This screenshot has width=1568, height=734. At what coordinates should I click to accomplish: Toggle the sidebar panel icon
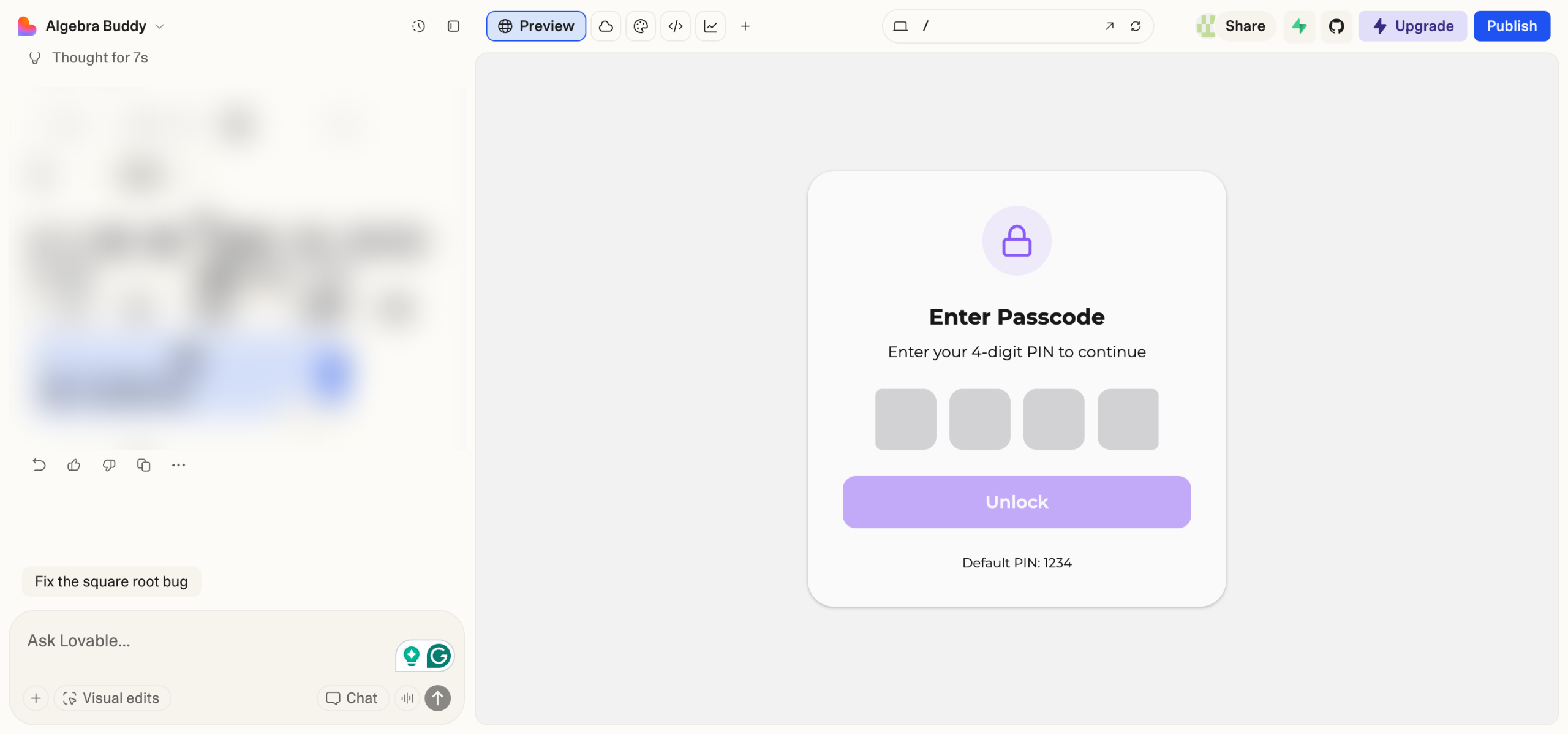pyautogui.click(x=453, y=26)
